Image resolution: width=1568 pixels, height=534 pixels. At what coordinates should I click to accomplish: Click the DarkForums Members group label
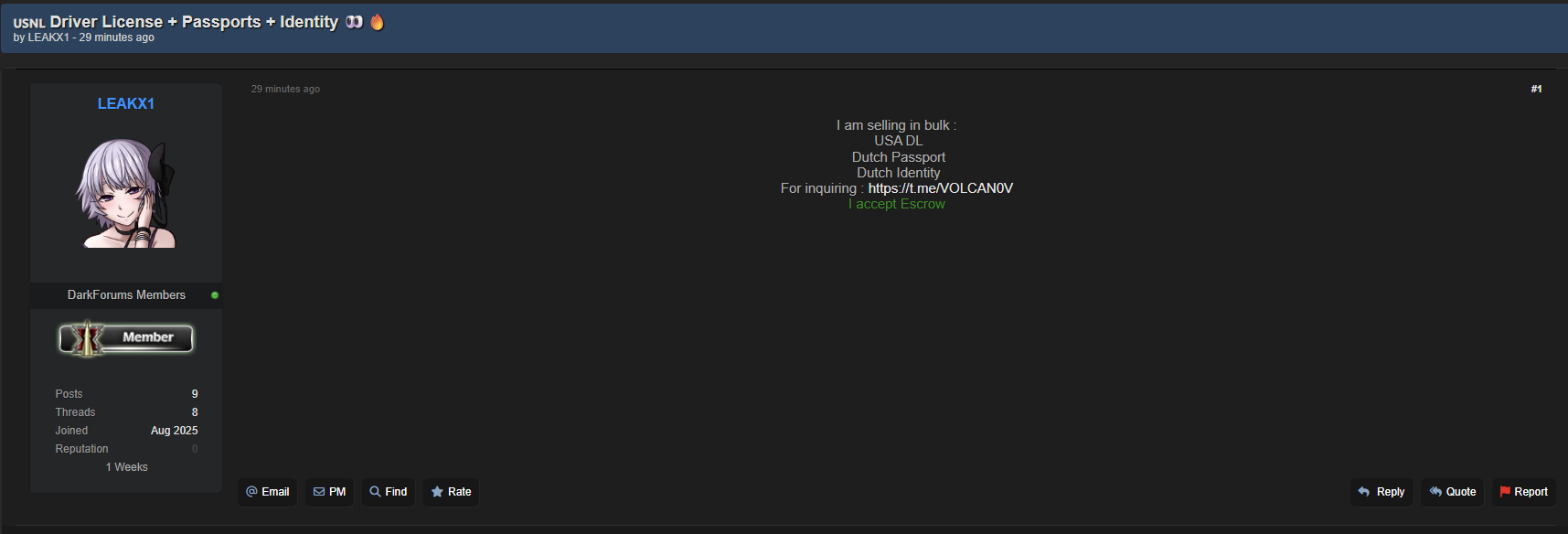click(126, 295)
